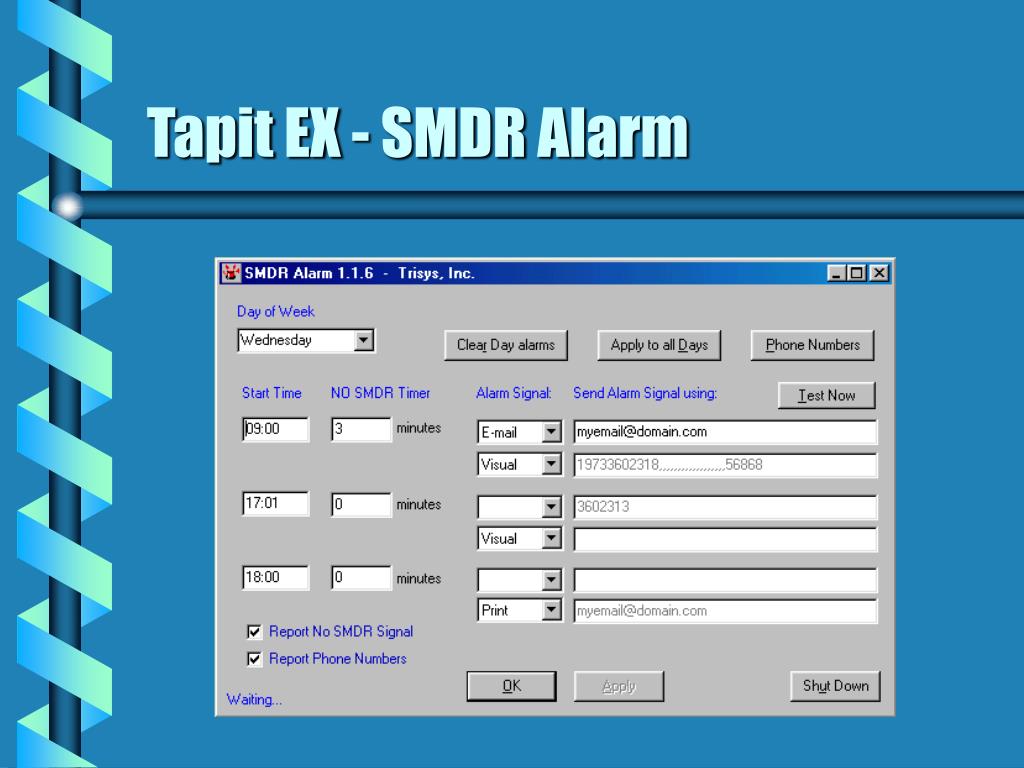
Task: Click the Apply to all Days button
Action: coord(659,345)
